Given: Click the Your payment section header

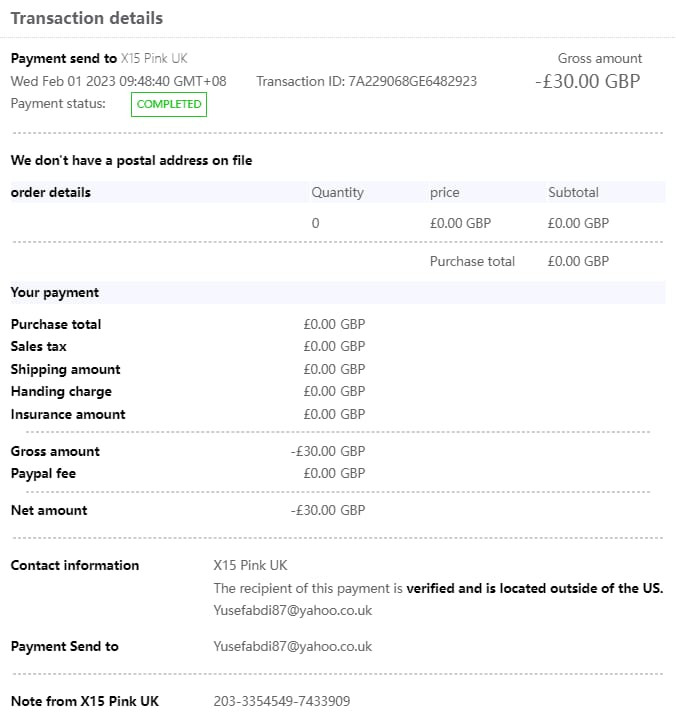Looking at the screenshot, I should (x=54, y=292).
